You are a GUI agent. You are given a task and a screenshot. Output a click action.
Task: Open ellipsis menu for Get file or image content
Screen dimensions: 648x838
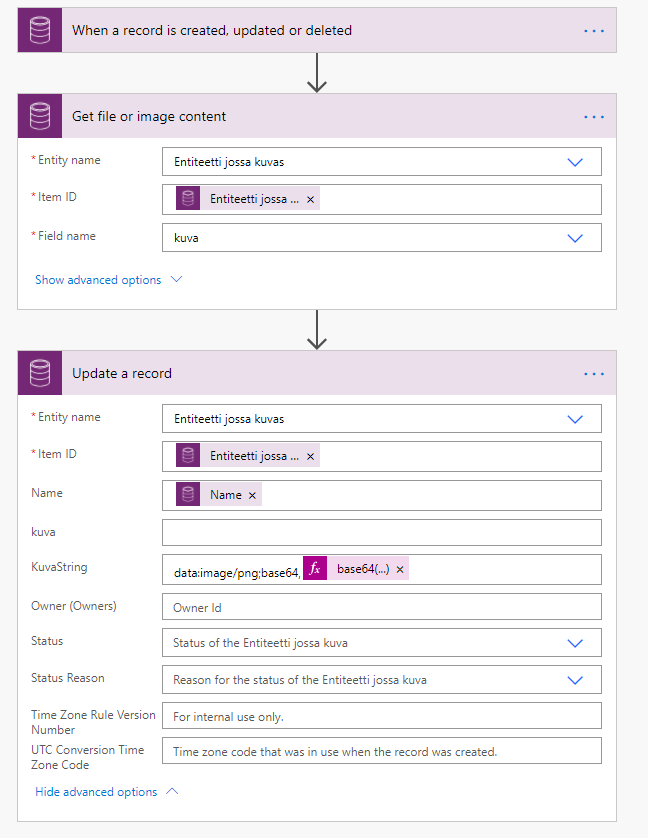pos(594,116)
